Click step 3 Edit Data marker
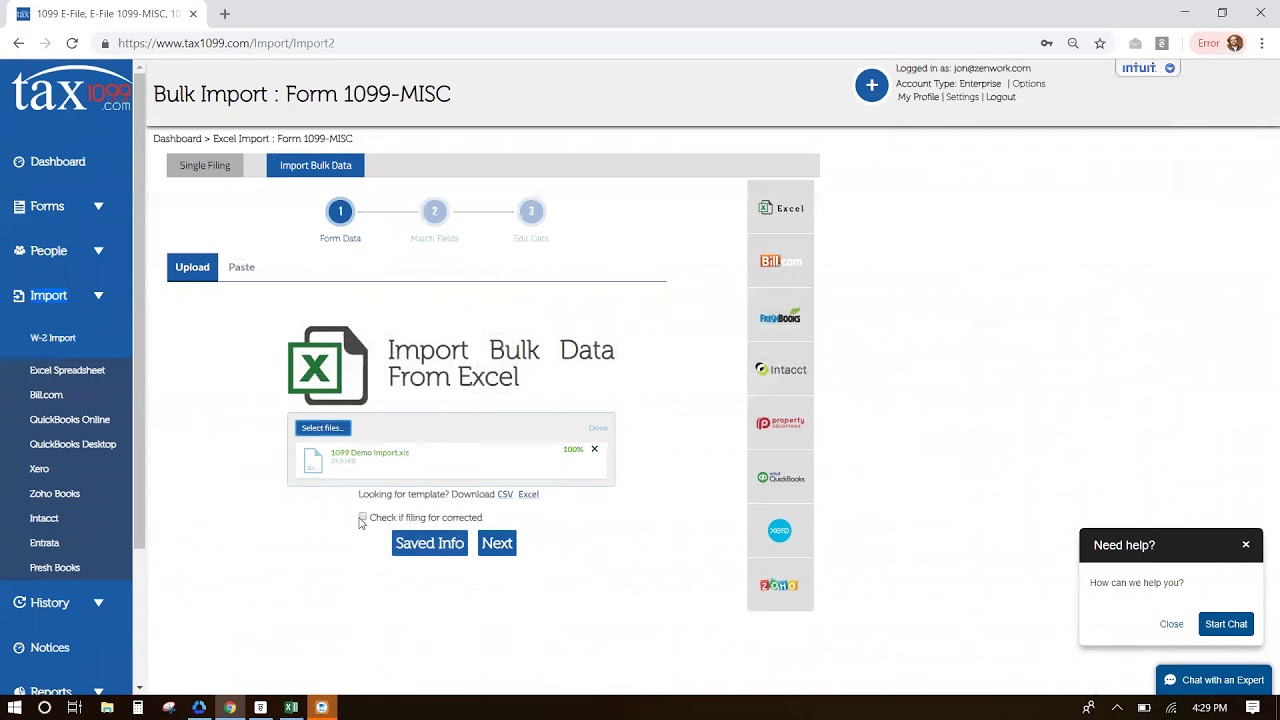This screenshot has width=1280, height=720. [531, 211]
